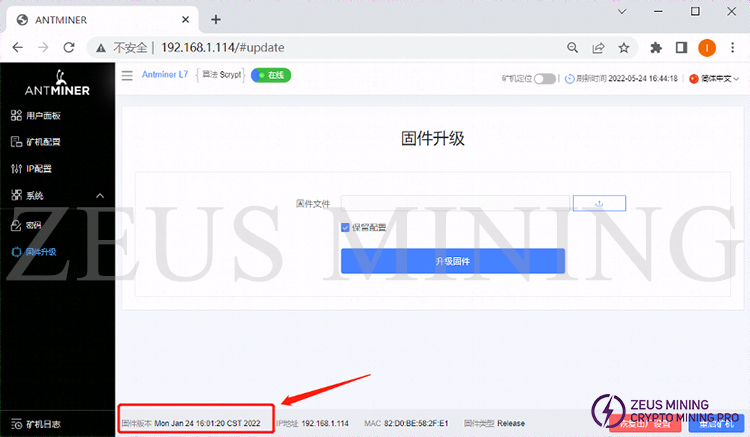The width and height of the screenshot is (750, 437).
Task: Bookmark this page with the star icon
Action: [x=624, y=47]
